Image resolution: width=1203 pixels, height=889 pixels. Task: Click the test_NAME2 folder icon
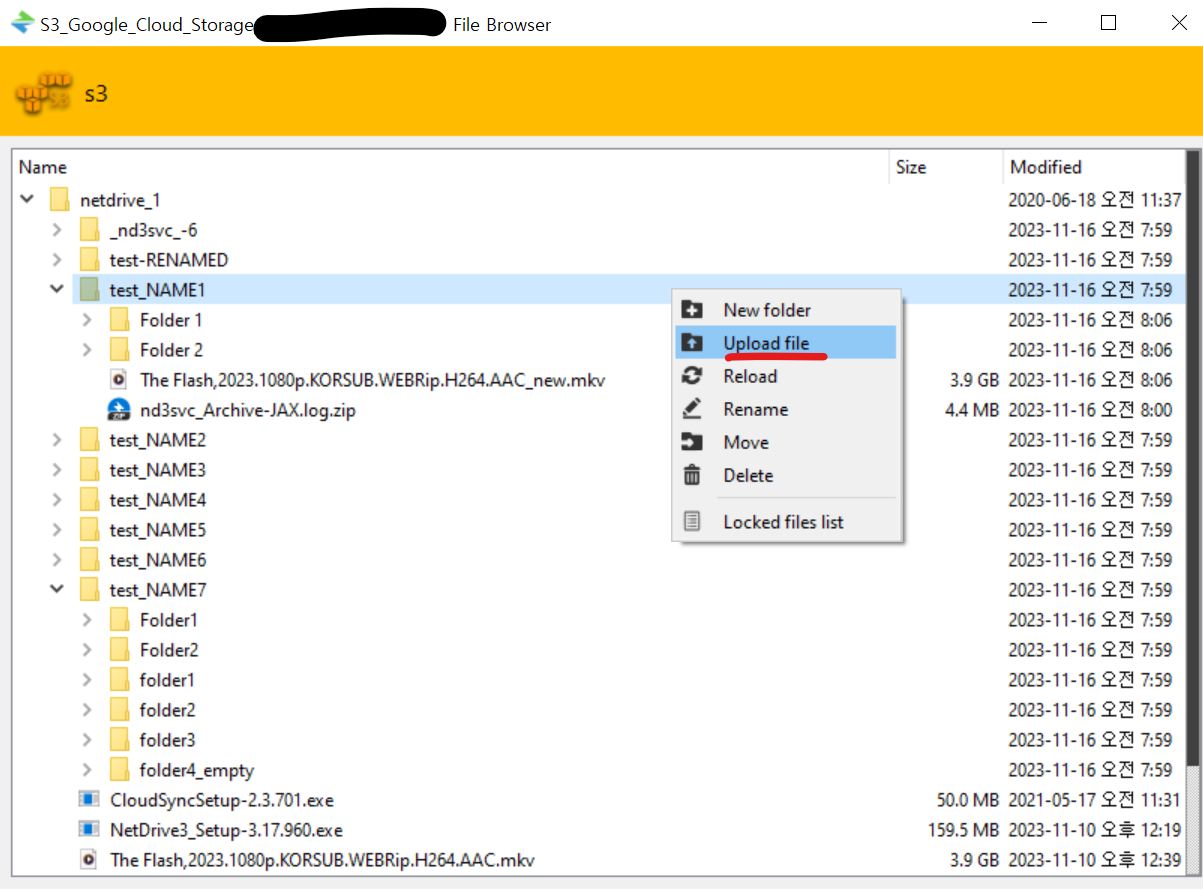click(x=90, y=440)
